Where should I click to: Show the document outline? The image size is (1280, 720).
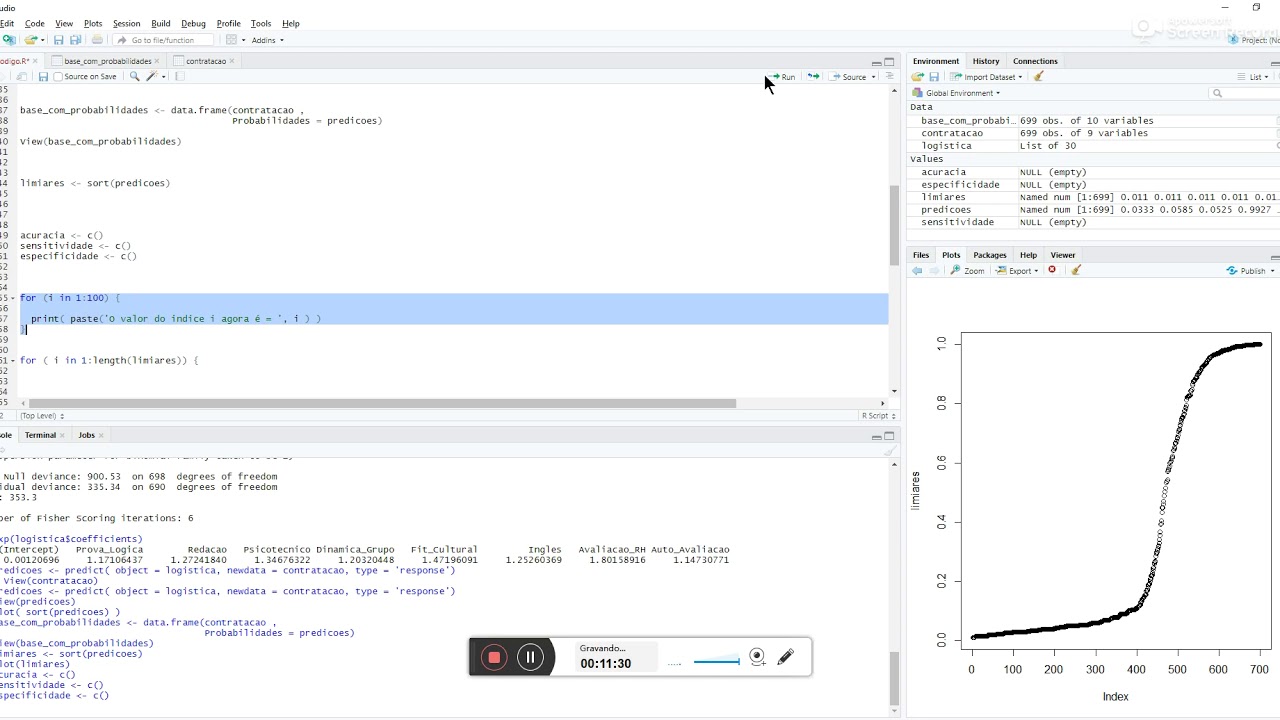pos(889,77)
